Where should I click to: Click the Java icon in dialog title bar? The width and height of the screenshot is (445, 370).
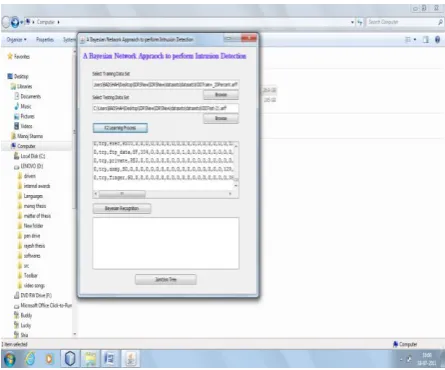(x=82, y=40)
